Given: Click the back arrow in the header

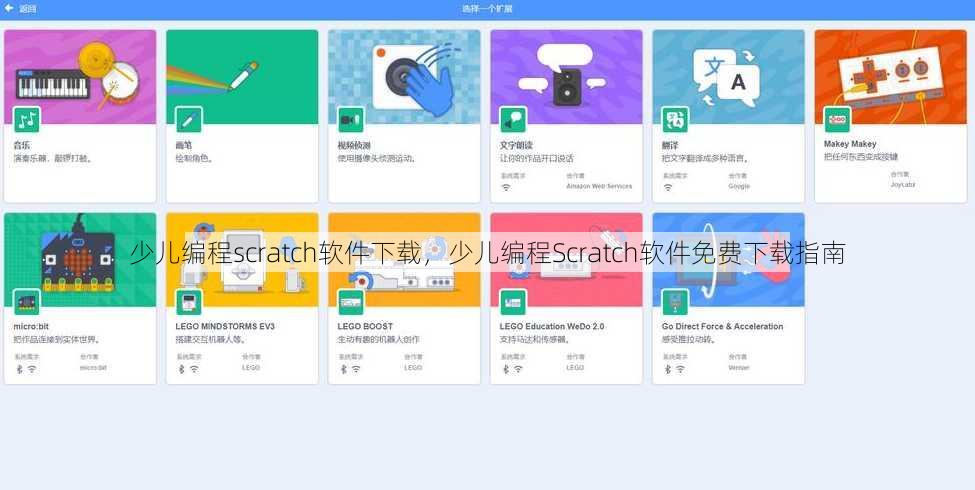Looking at the screenshot, I should click(9, 9).
